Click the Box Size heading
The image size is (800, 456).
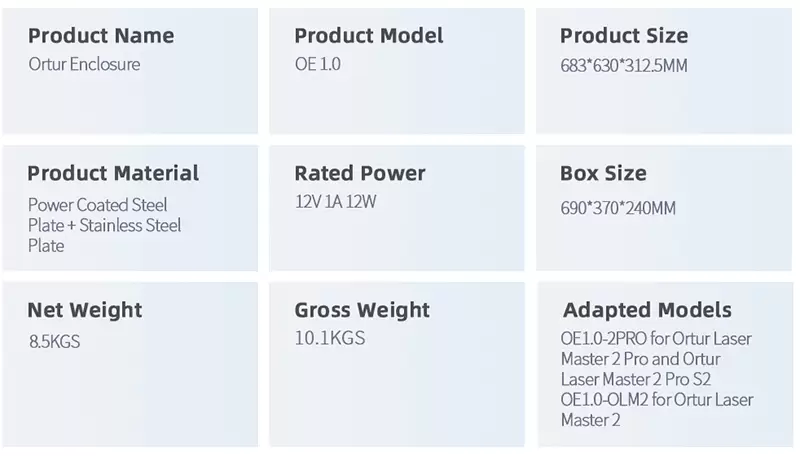tap(603, 173)
